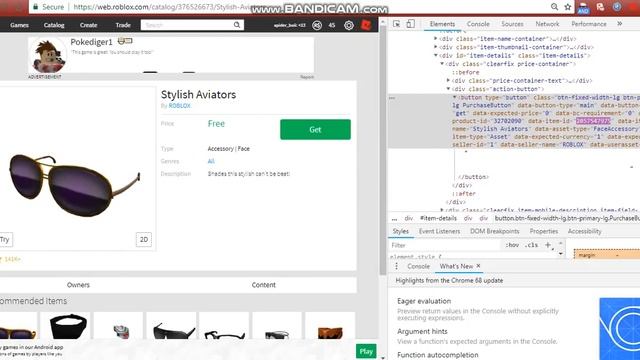Click the Eager evaluation highlight heading
Viewport: 640px width, 360px height.
click(x=424, y=301)
